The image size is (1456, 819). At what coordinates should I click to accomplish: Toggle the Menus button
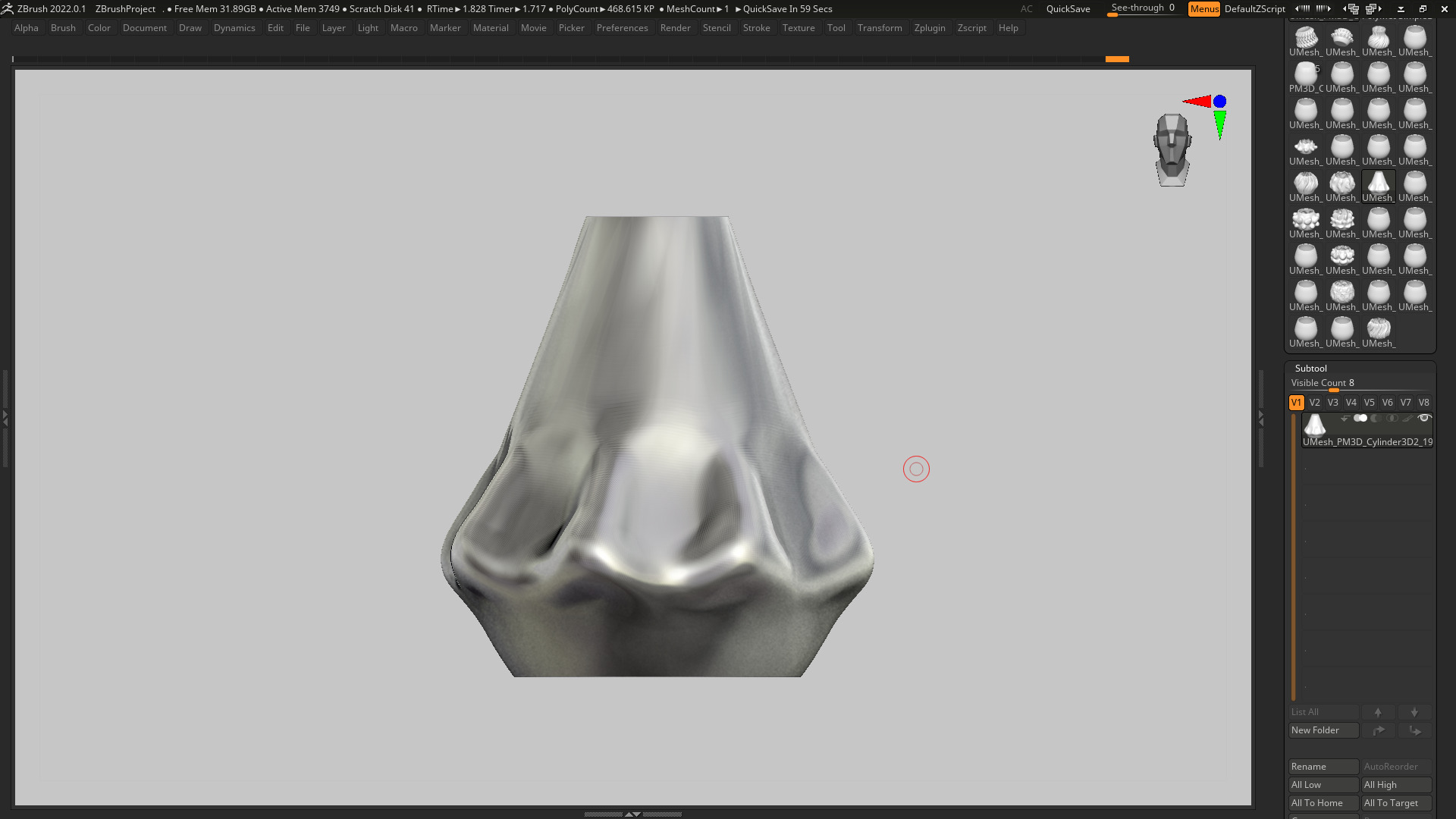click(x=1203, y=9)
